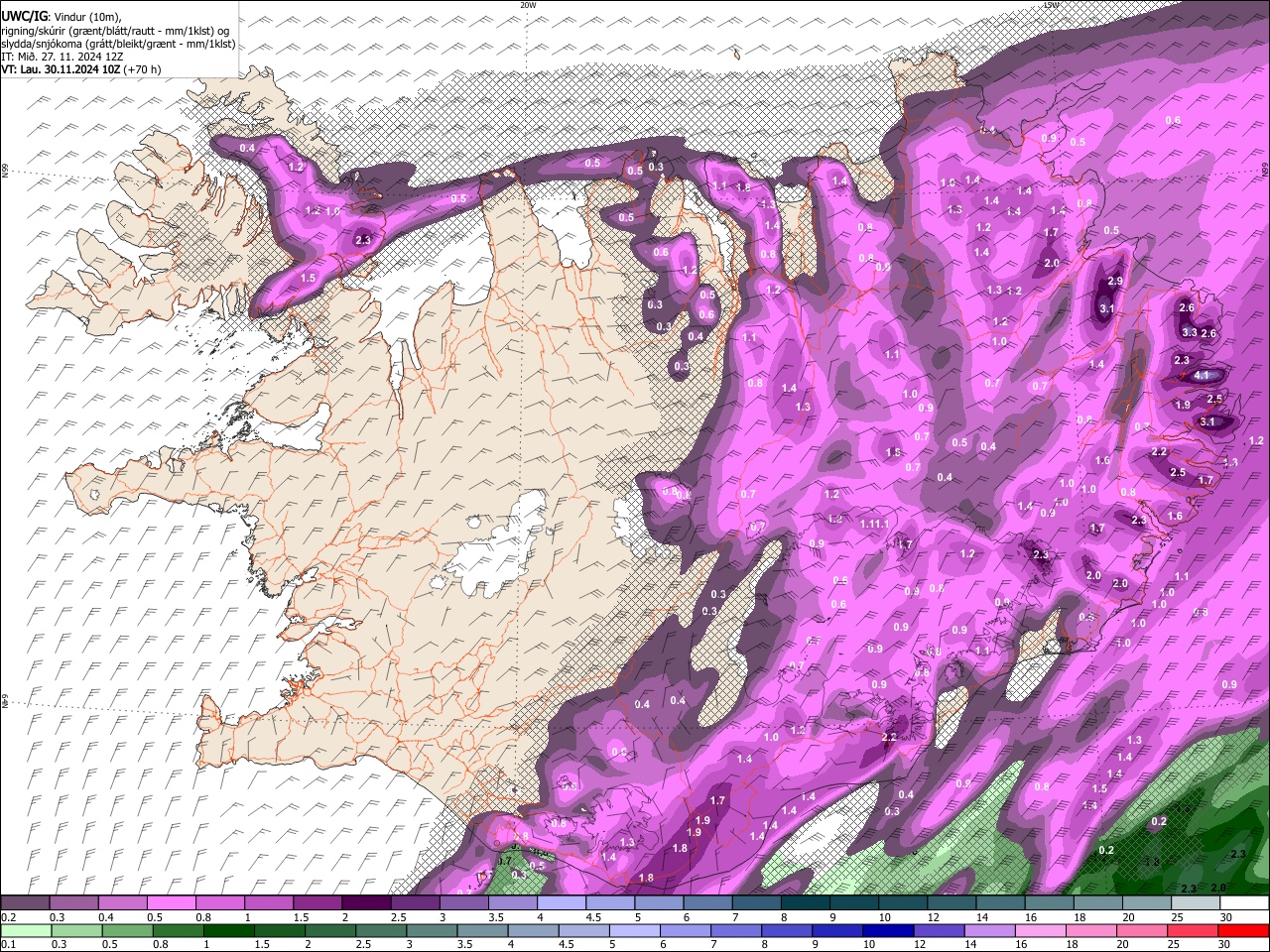Select the bright red 30 rain legend swatch

click(x=1244, y=931)
